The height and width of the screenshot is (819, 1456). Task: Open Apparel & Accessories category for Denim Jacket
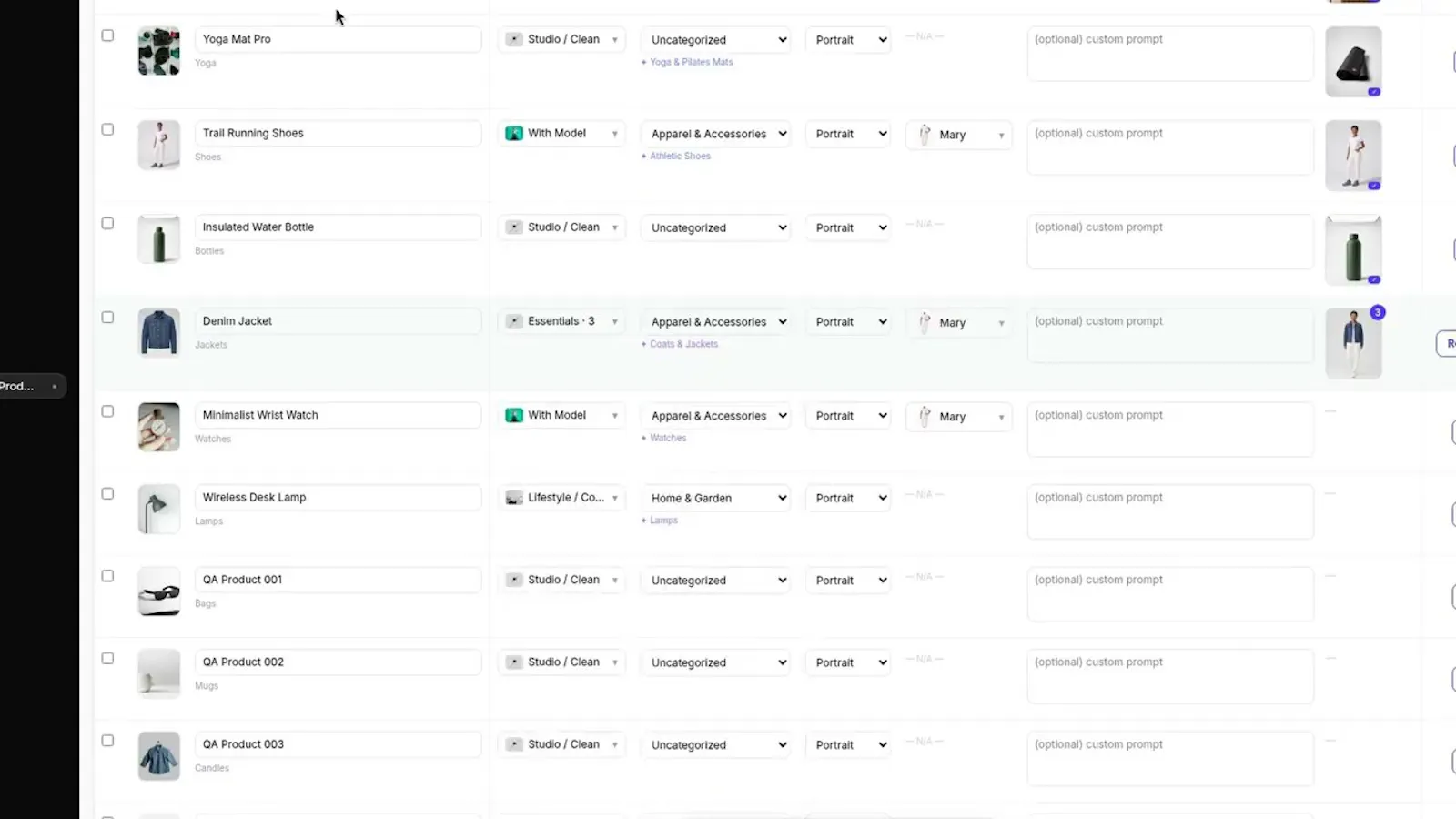(715, 322)
